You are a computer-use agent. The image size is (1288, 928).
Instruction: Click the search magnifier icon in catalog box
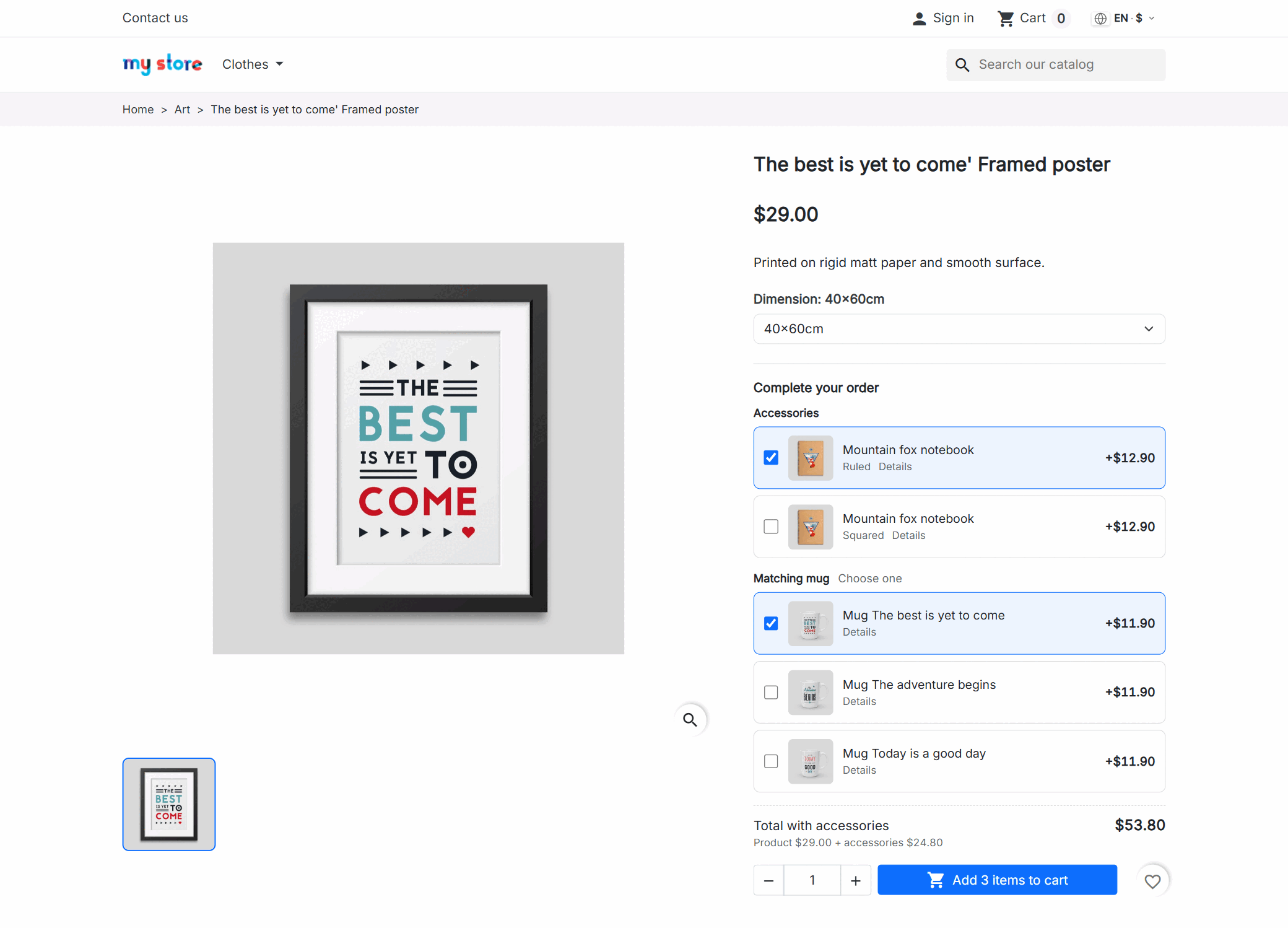962,65
